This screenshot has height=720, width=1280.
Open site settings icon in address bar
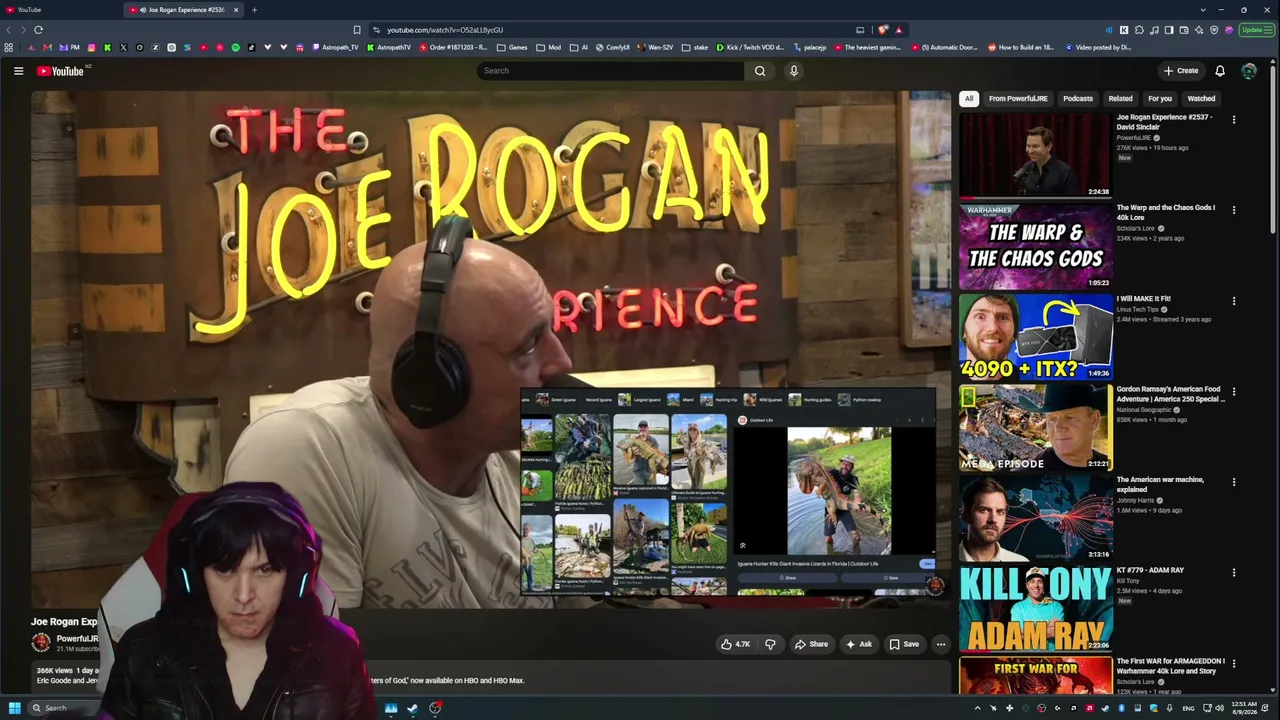(x=376, y=30)
